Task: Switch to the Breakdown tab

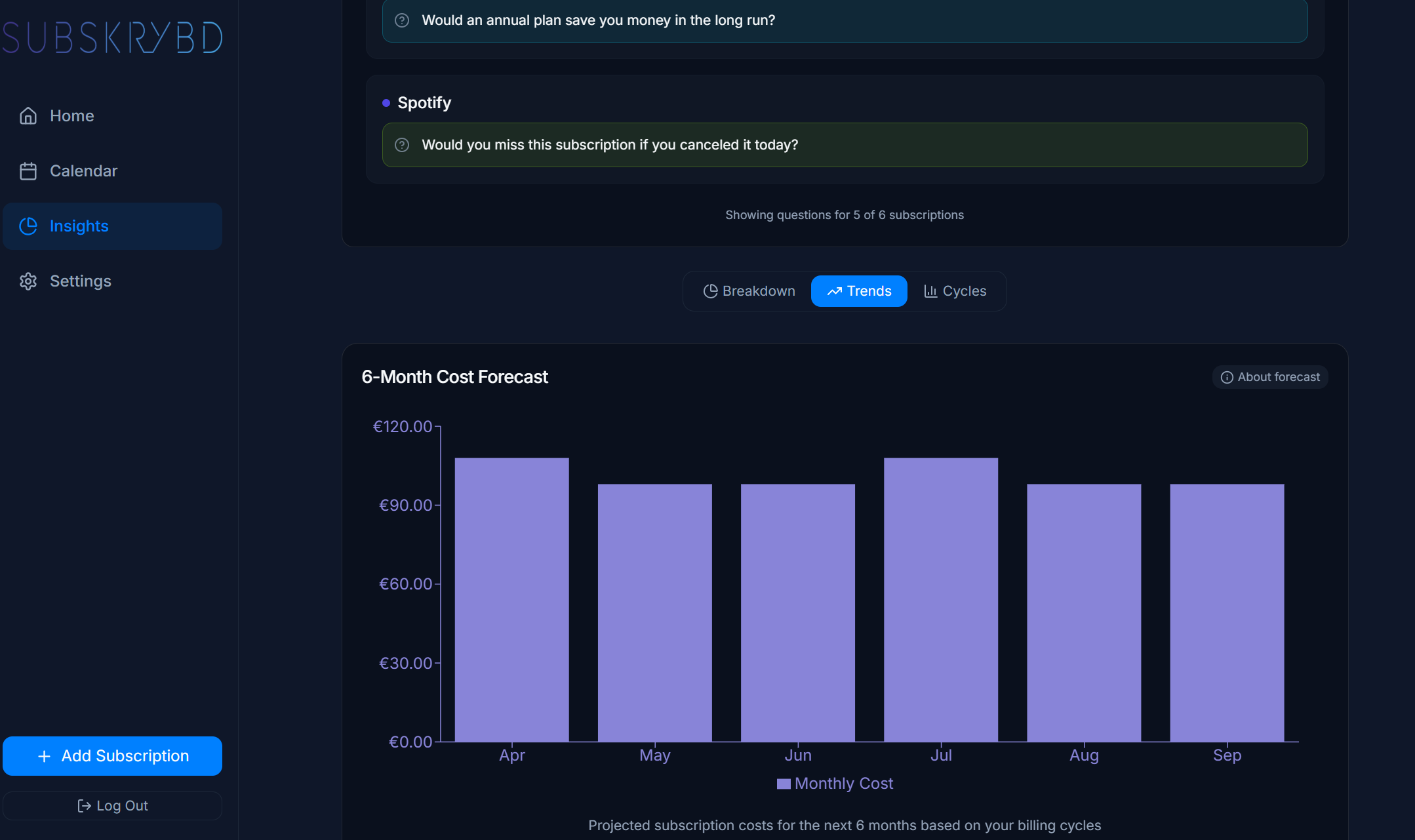Action: click(749, 291)
